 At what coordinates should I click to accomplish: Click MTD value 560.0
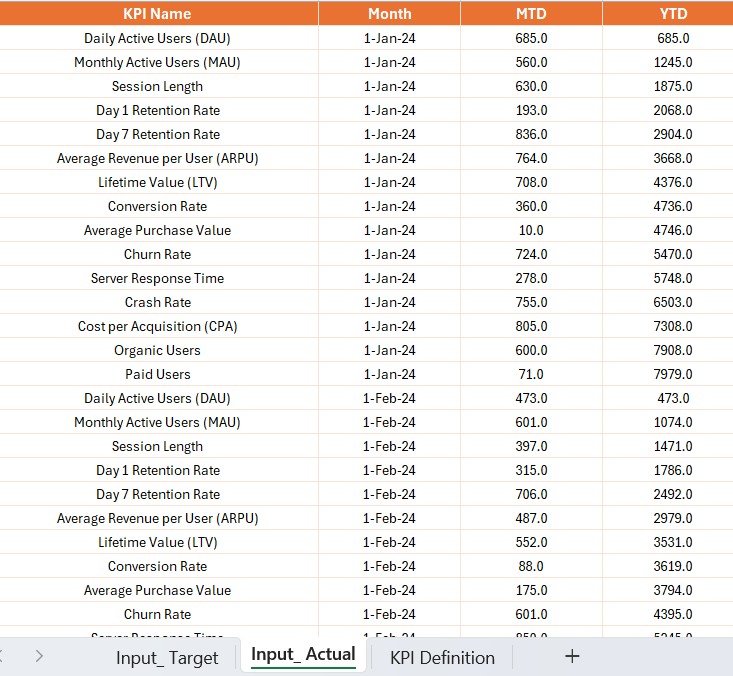(531, 62)
